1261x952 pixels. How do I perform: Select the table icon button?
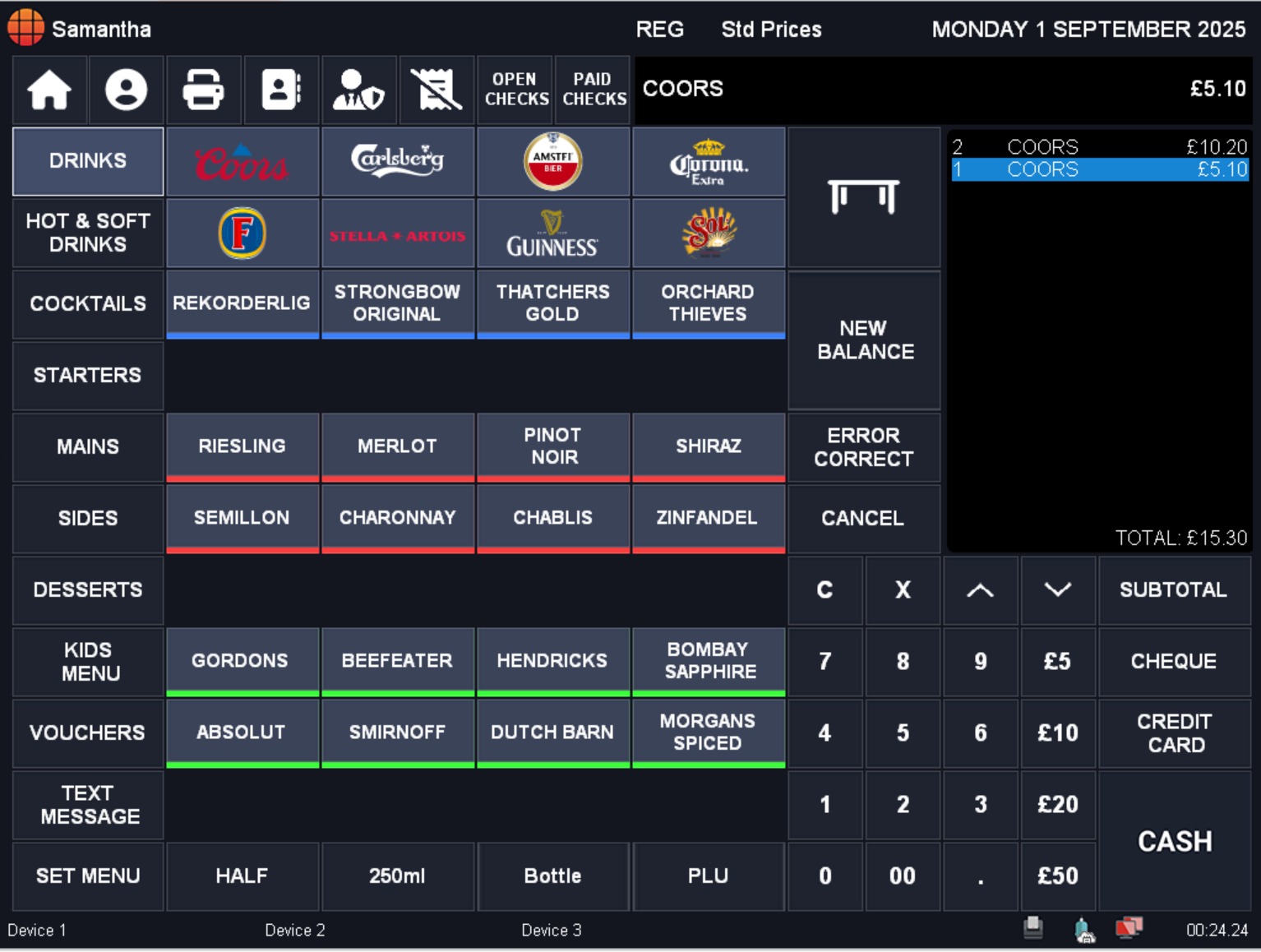coord(863,197)
